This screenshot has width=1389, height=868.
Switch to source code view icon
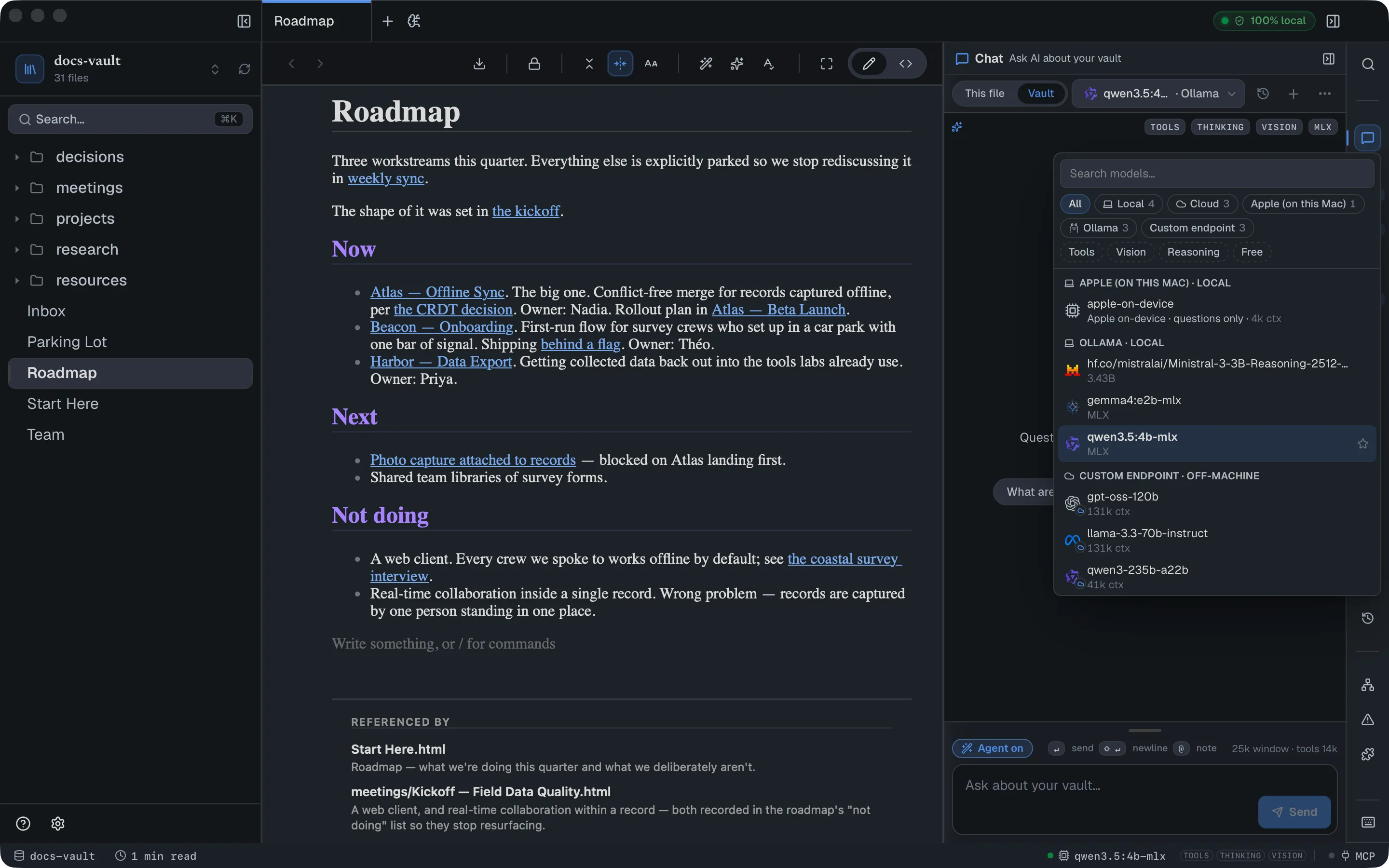pos(906,64)
